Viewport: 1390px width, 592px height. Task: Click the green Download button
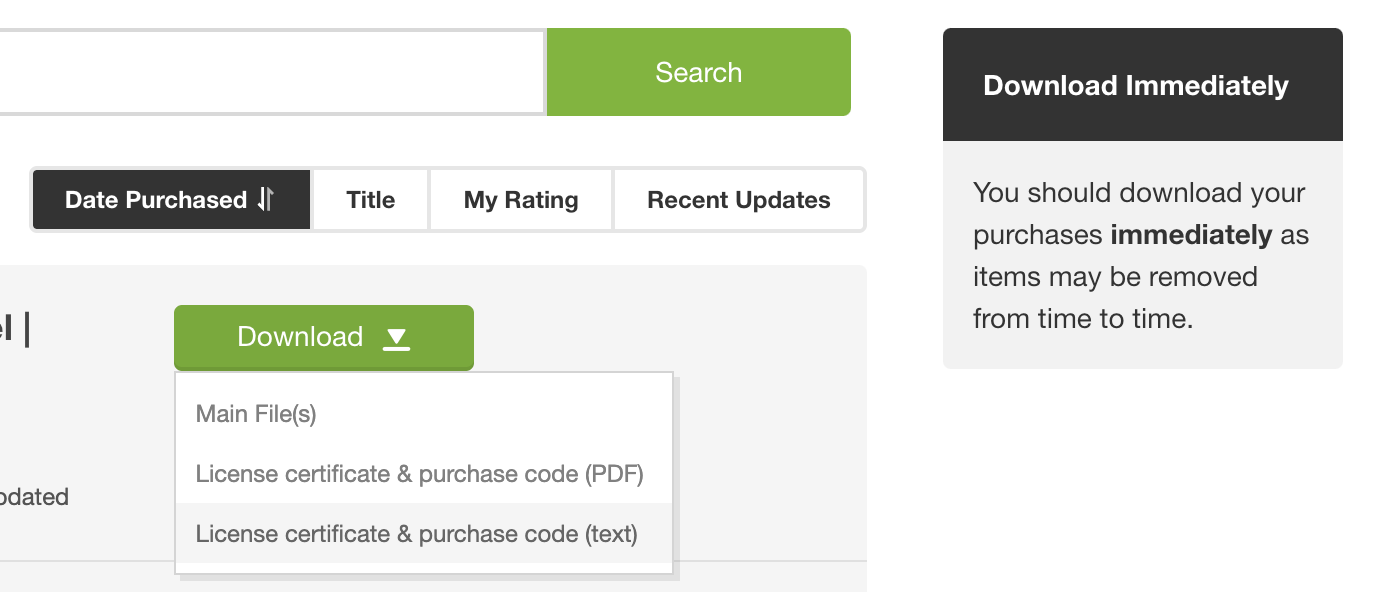[x=323, y=337]
